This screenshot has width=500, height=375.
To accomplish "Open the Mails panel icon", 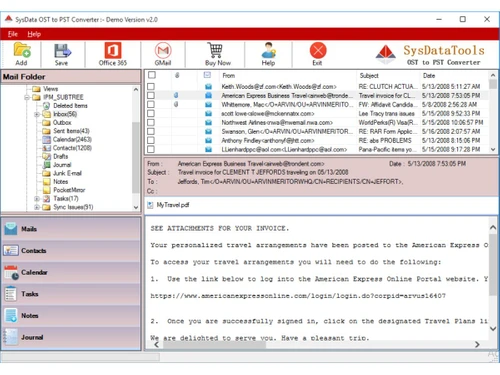I will (x=11, y=229).
